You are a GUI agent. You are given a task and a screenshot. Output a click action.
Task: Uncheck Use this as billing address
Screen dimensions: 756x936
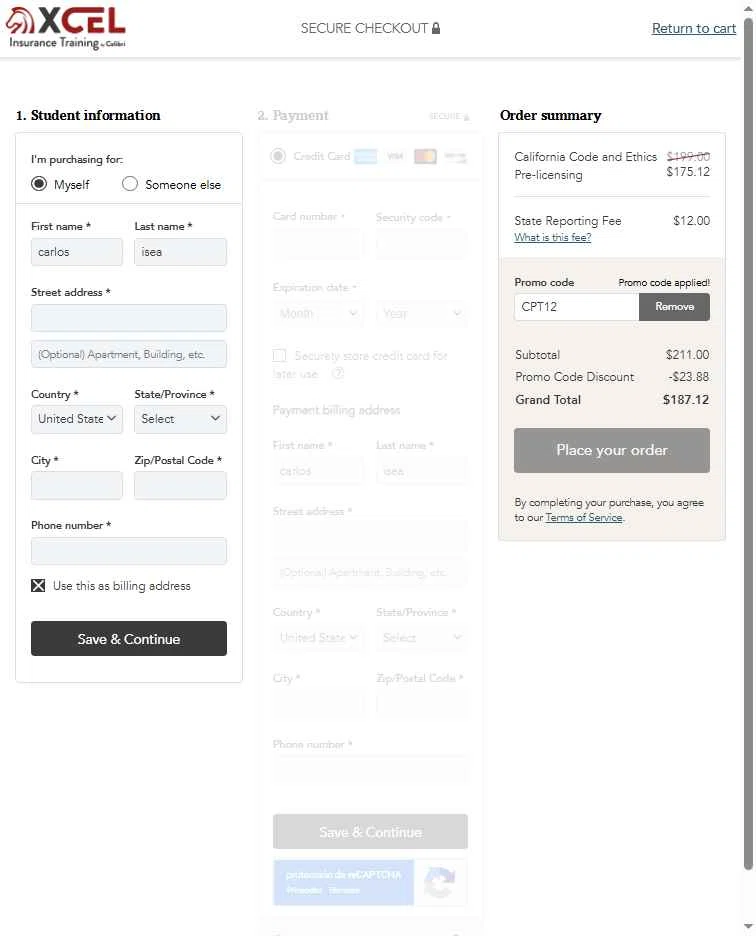(x=38, y=586)
